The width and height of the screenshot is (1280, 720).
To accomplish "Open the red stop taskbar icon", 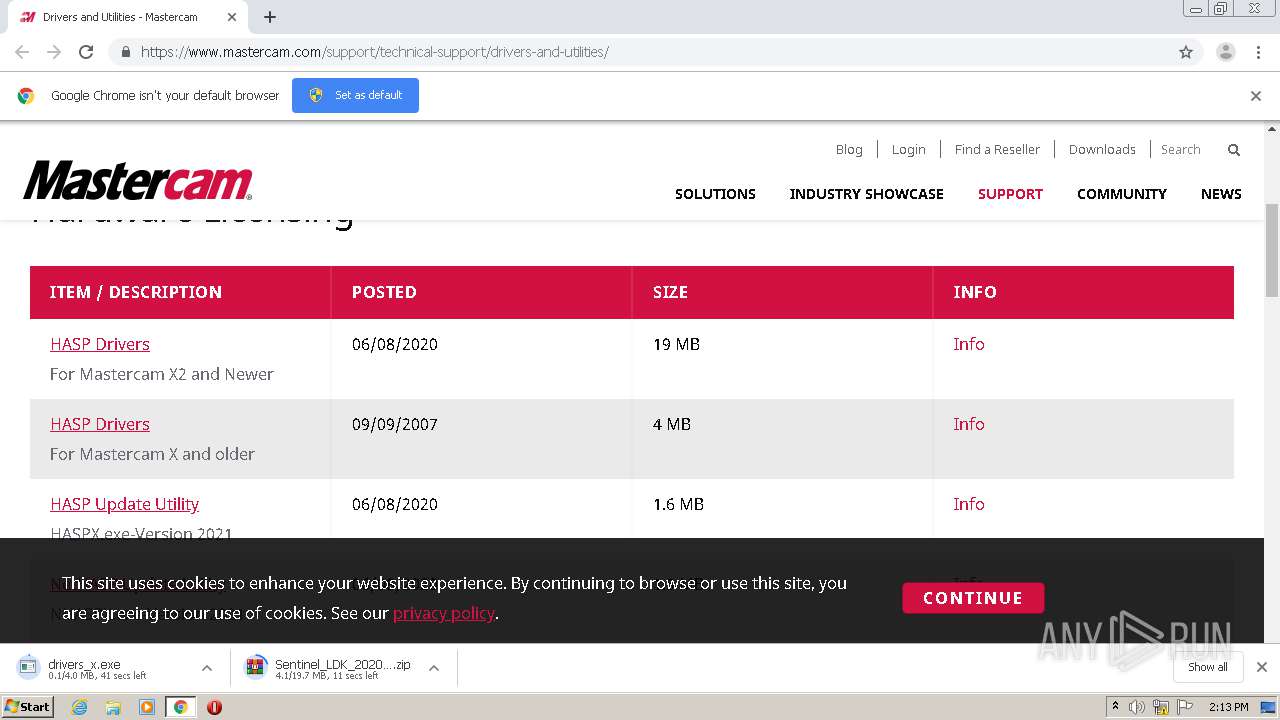I will click(214, 707).
